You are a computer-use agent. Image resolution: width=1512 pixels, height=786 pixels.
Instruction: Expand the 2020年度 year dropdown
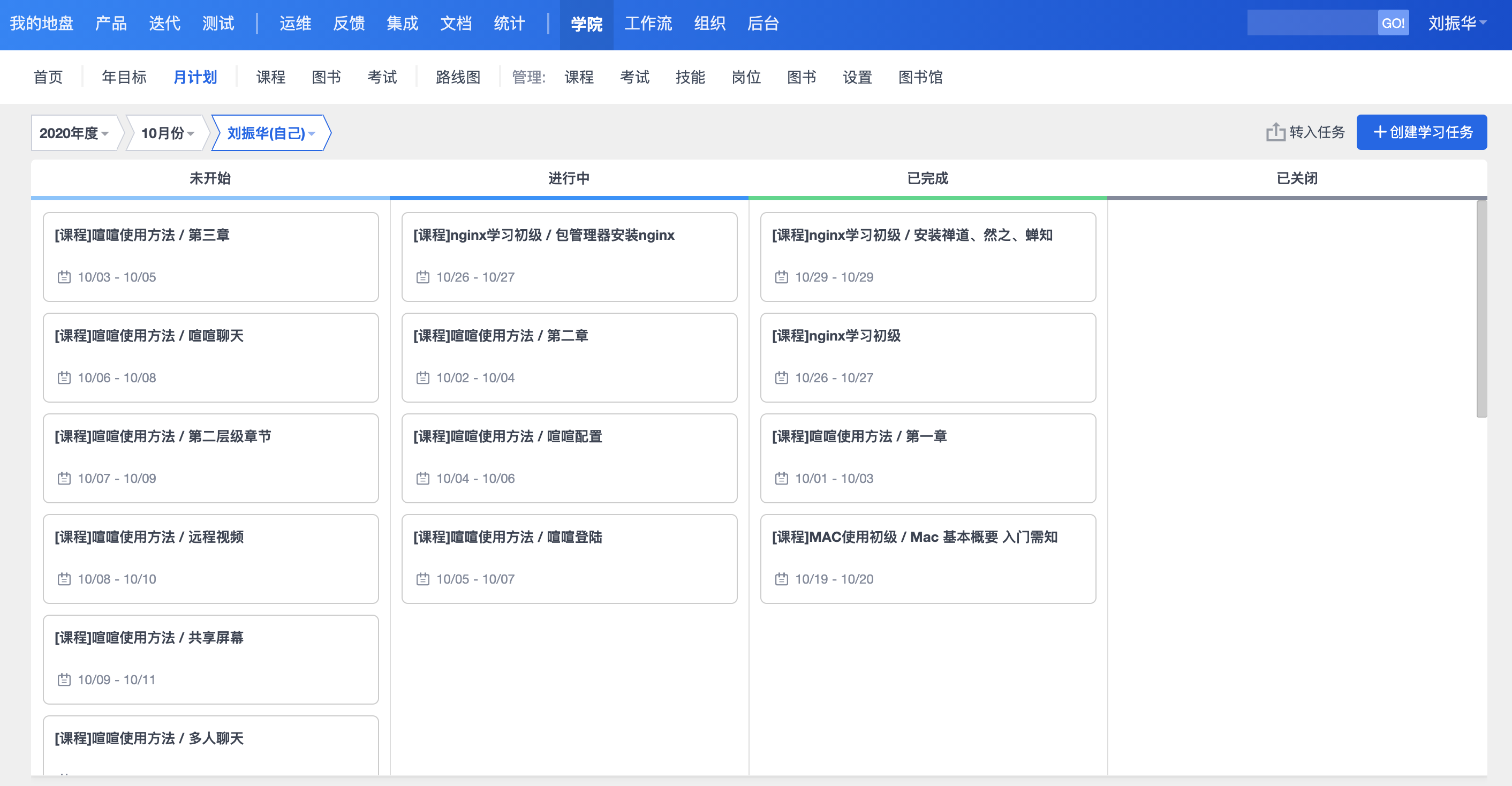click(74, 133)
